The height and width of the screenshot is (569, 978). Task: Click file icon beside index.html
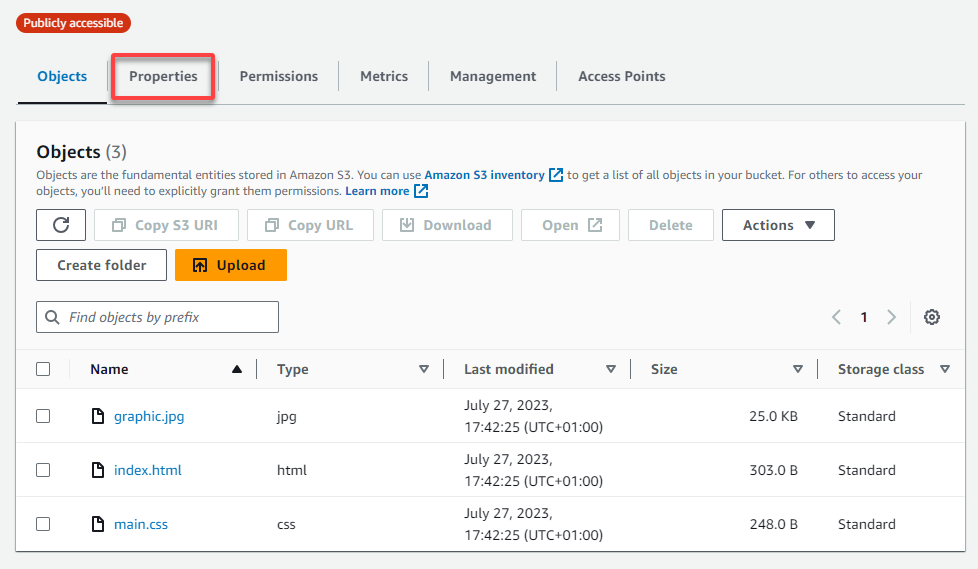pyautogui.click(x=98, y=470)
